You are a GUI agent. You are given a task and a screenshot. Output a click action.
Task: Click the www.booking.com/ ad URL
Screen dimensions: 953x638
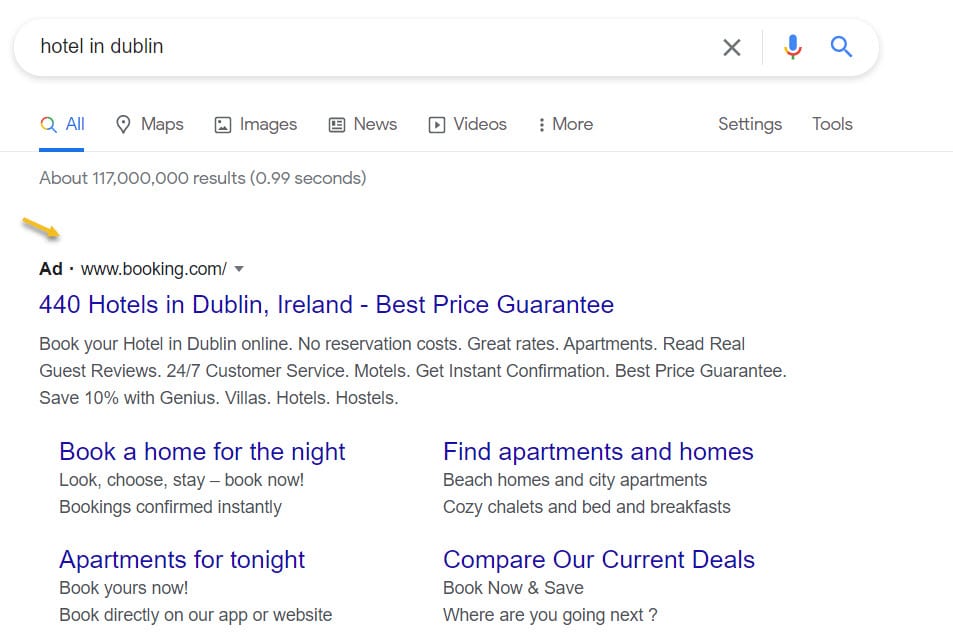[x=154, y=269]
